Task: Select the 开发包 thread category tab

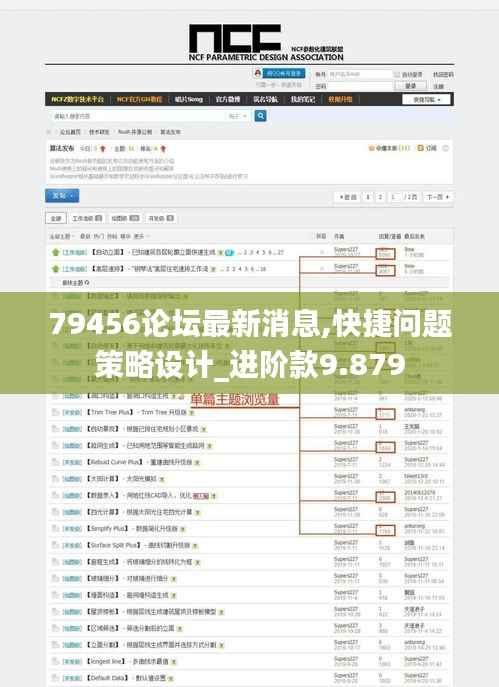Action: [x=161, y=218]
